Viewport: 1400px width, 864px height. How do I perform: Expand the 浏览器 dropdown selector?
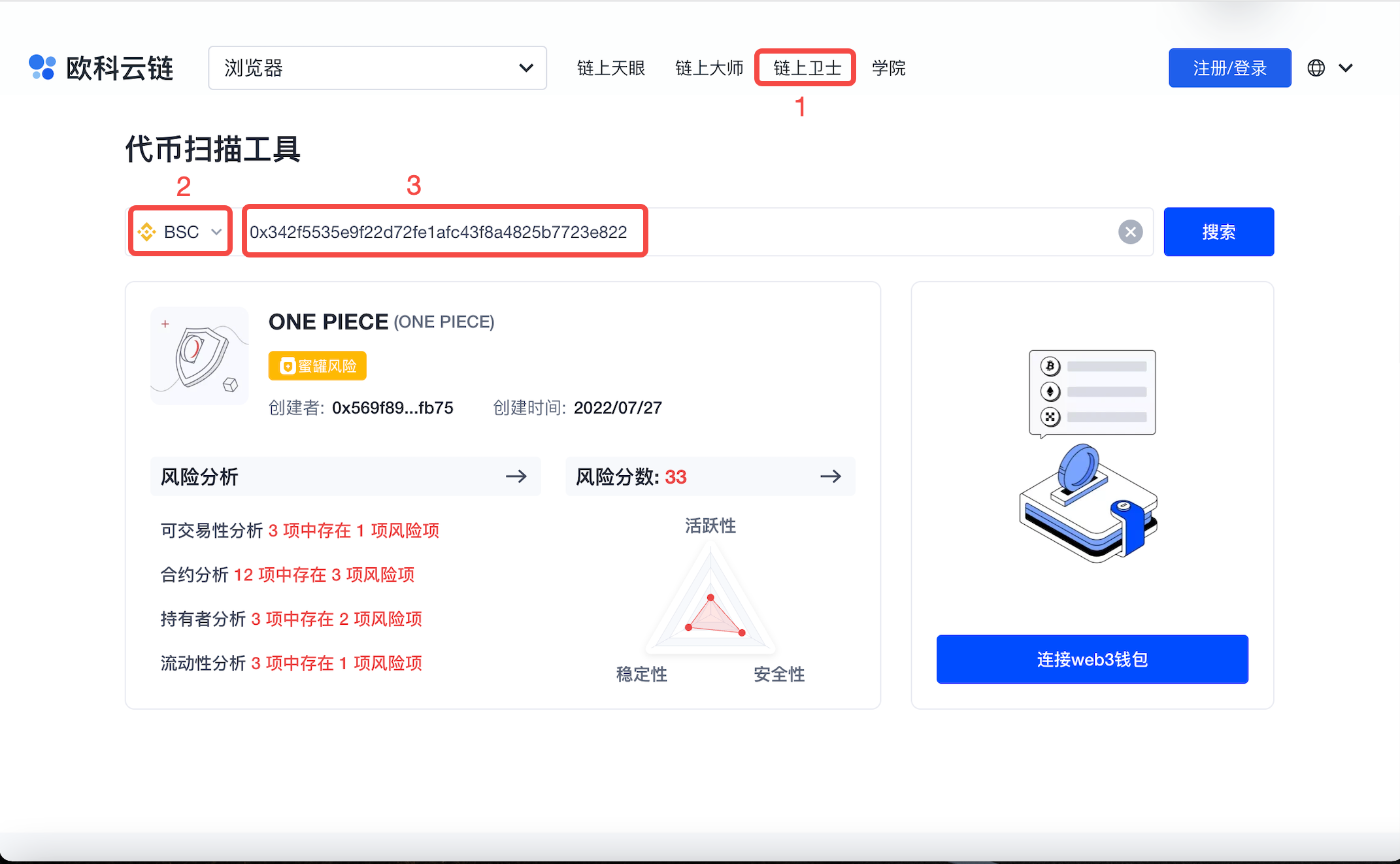point(377,68)
